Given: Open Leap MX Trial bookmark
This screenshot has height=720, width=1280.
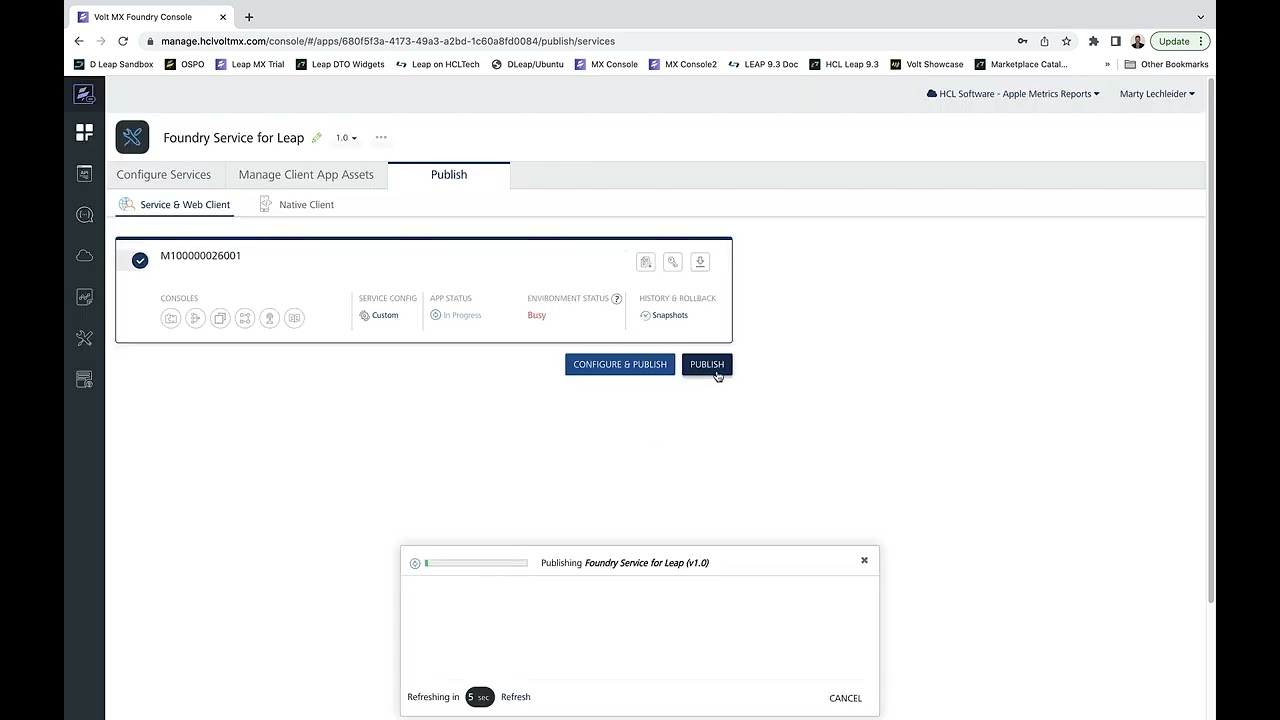Looking at the screenshot, I should 250,64.
